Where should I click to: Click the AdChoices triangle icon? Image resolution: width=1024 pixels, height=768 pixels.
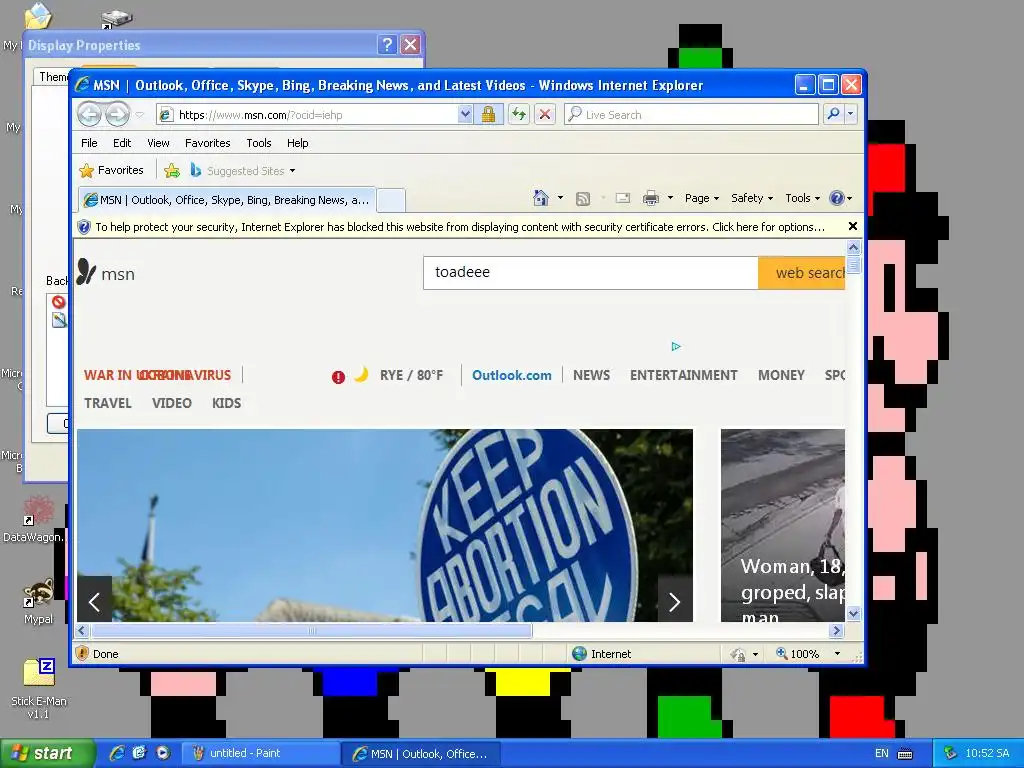click(676, 346)
